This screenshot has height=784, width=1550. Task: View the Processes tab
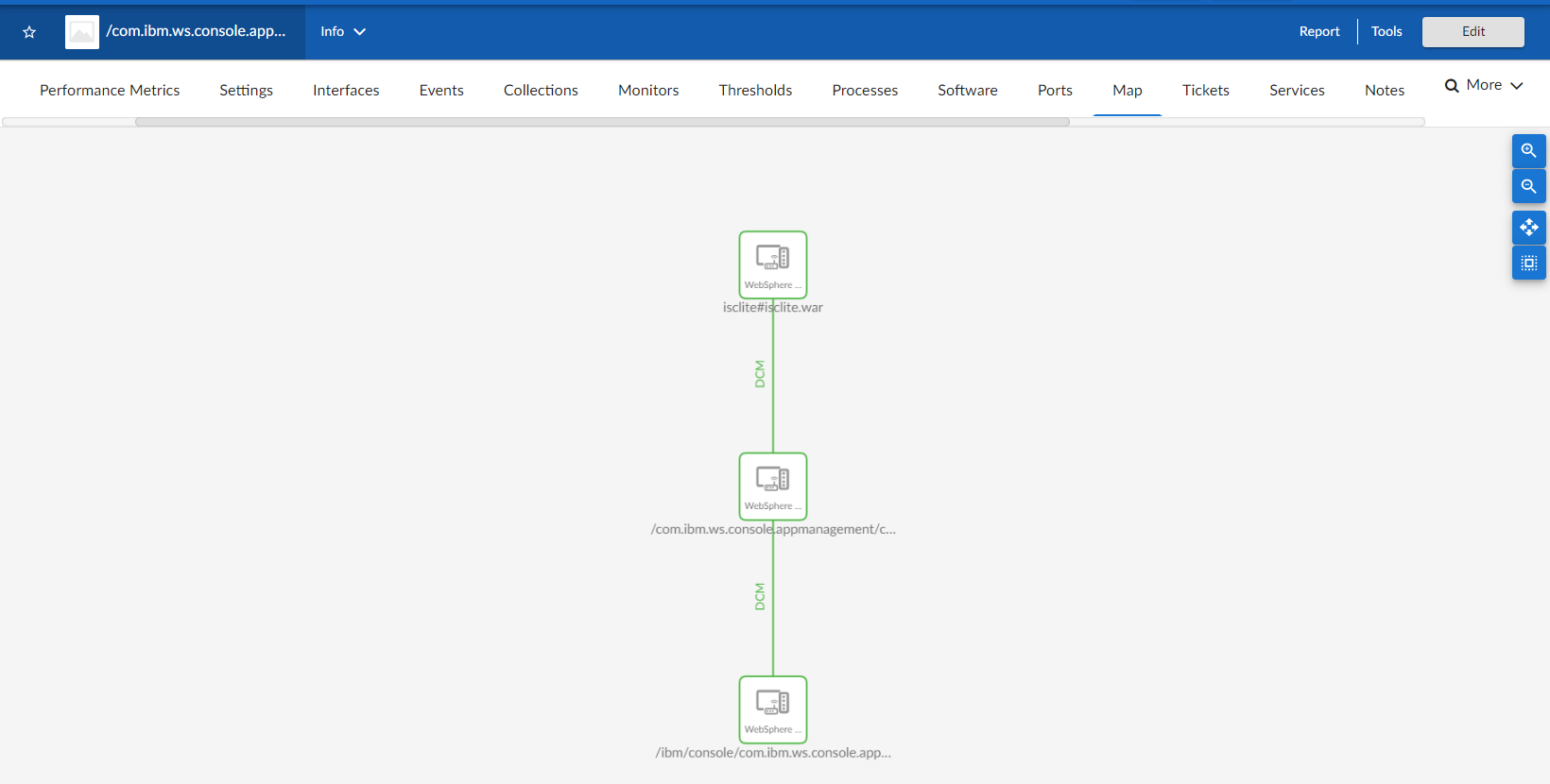(x=865, y=91)
